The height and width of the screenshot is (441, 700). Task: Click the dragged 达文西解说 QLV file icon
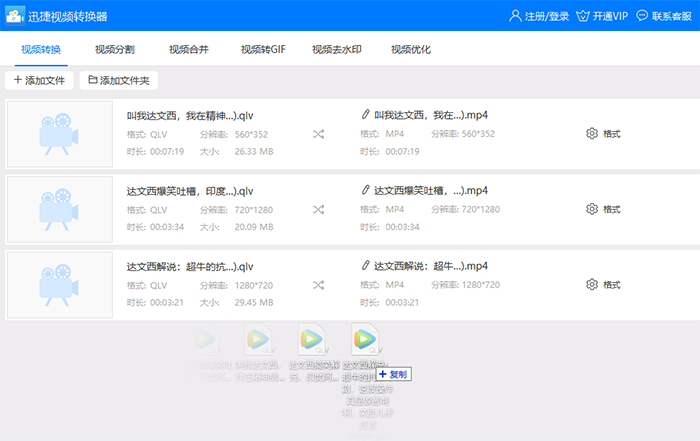(365, 340)
